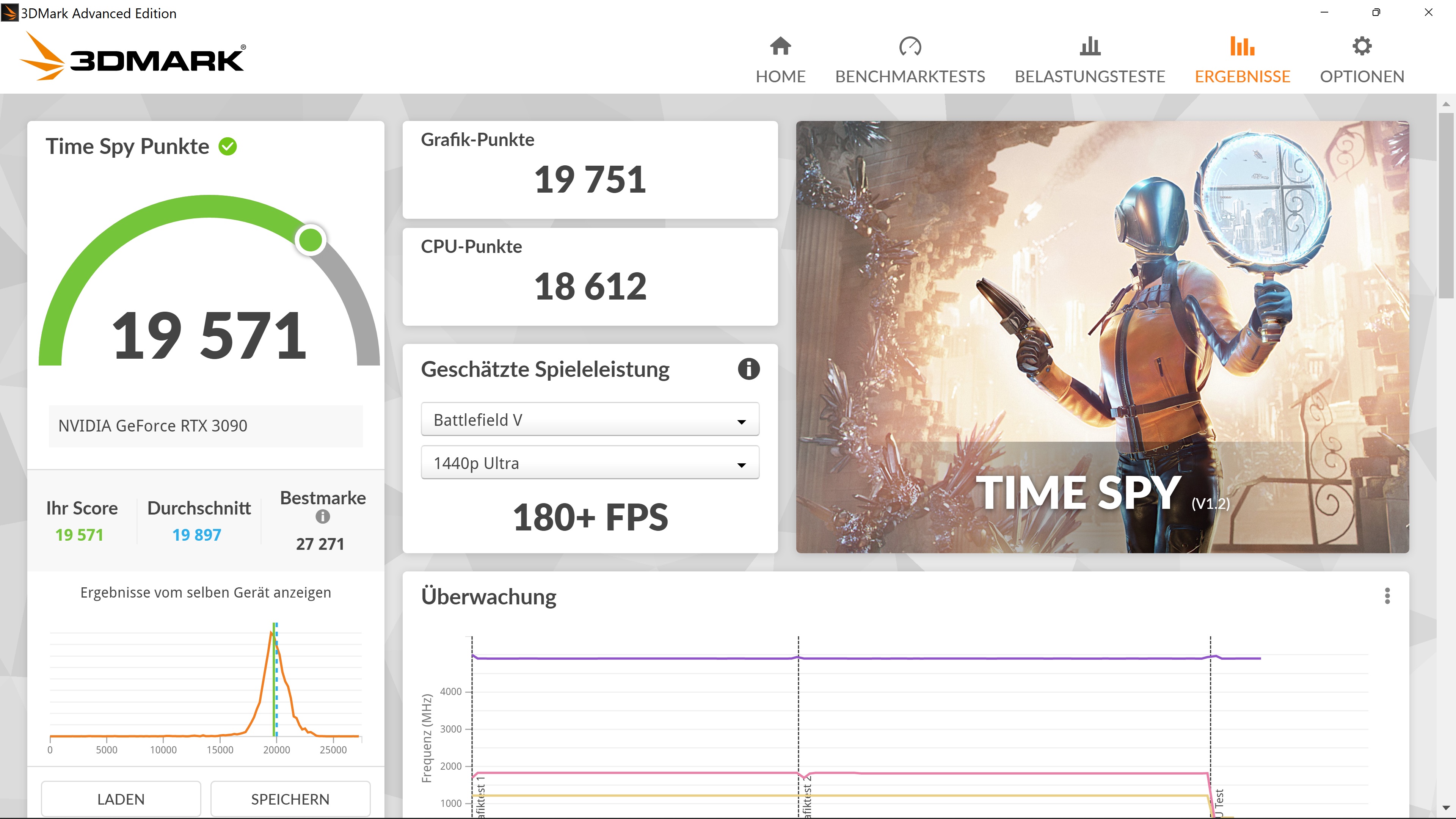This screenshot has height=819, width=1456.
Task: Click the Time Spy preview image
Action: [x=1102, y=336]
